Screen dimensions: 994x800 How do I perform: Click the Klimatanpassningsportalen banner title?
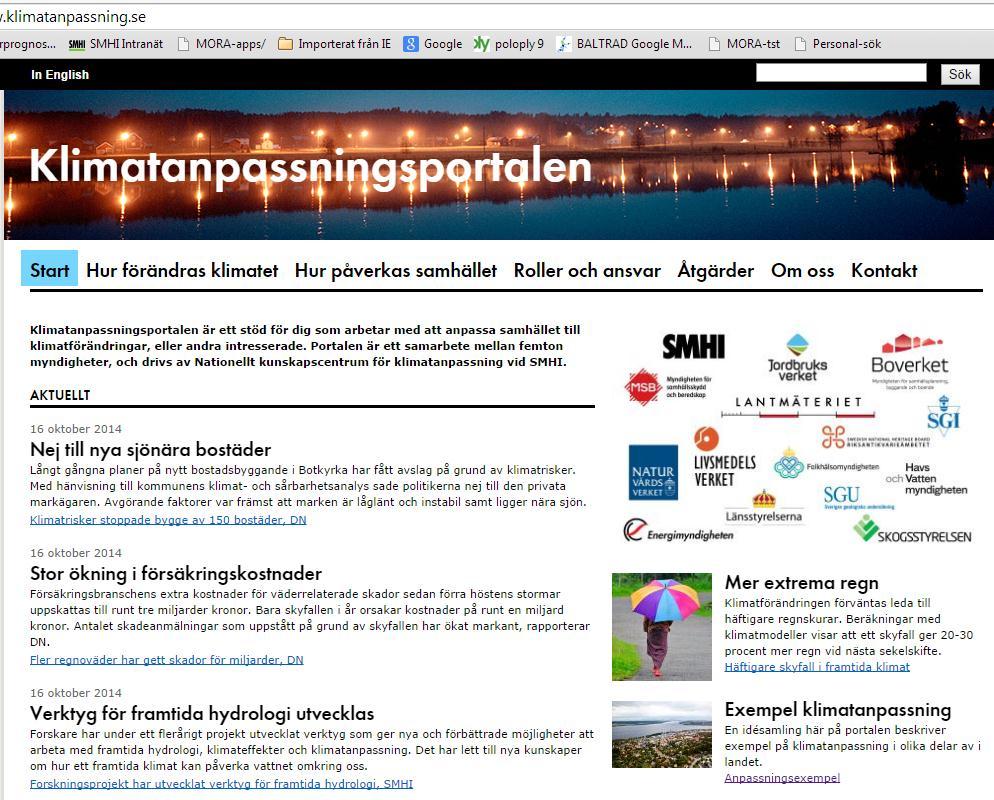pyautogui.click(x=311, y=167)
